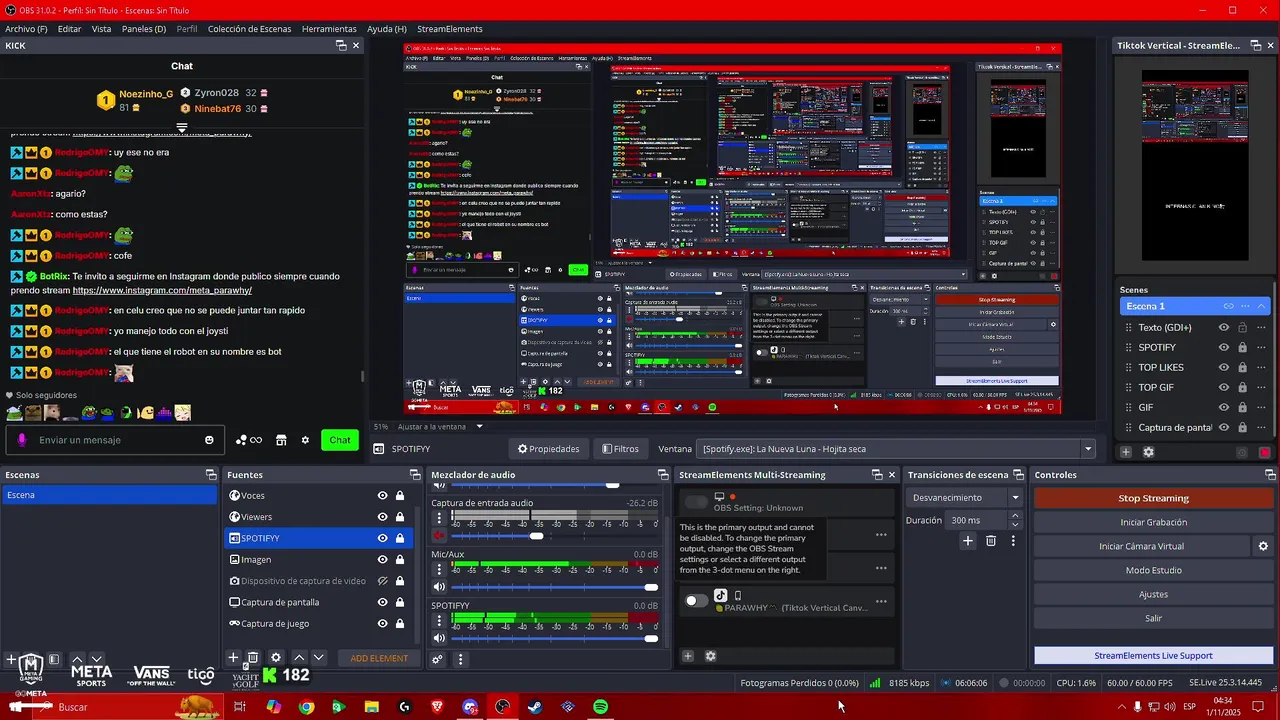Enable Modo Estudio

(x=1153, y=570)
